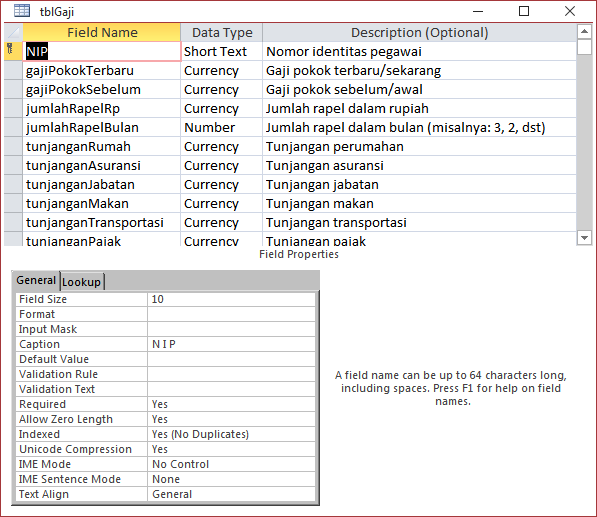Close the tblGaji table design window

tap(570, 11)
